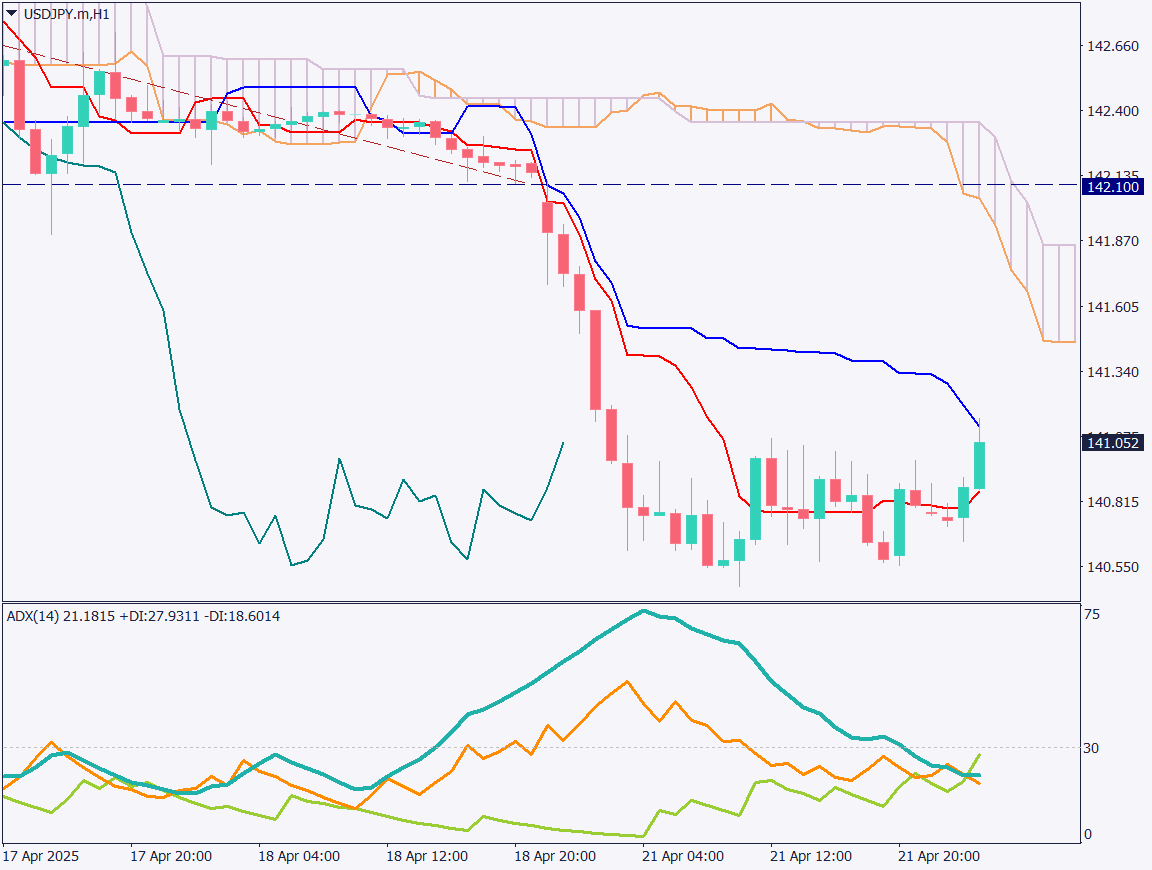The width and height of the screenshot is (1152, 870).
Task: Click the 141.340 price scale value
Action: pyautogui.click(x=1112, y=372)
